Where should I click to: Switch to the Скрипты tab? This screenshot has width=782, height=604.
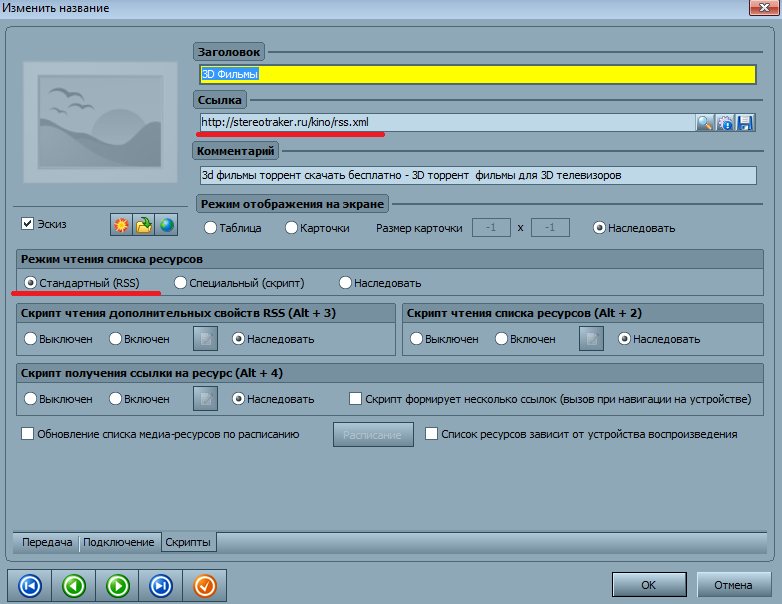(x=188, y=542)
